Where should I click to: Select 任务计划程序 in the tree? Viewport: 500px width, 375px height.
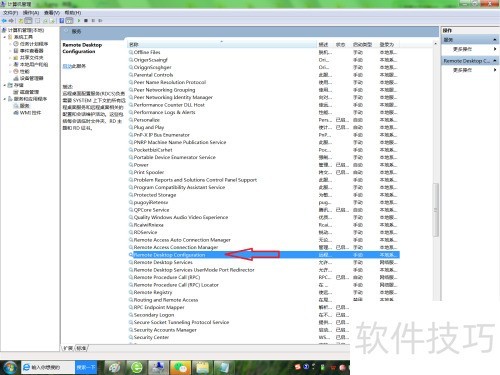pos(34,44)
